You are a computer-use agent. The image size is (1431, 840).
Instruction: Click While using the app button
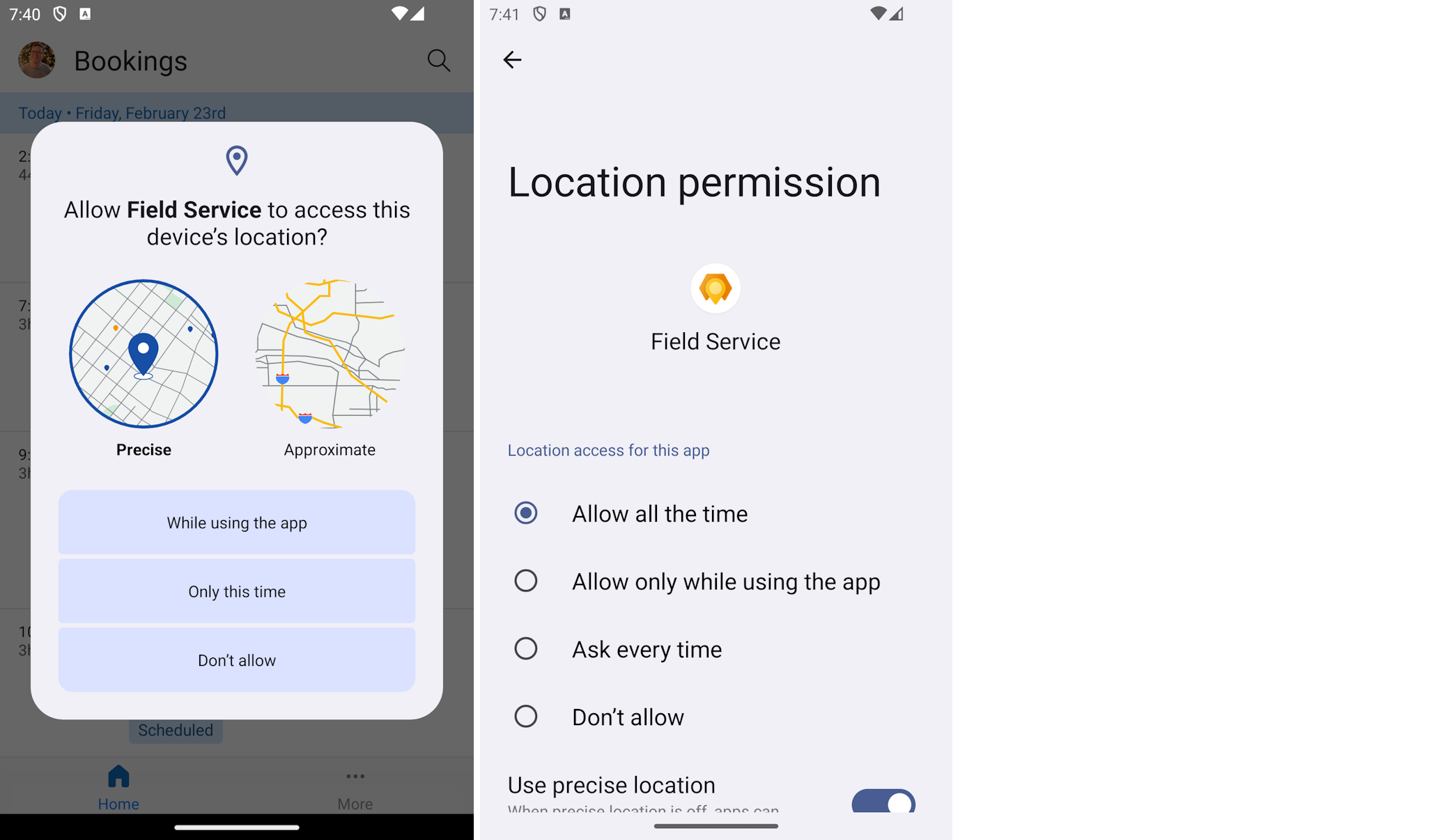[x=236, y=522]
